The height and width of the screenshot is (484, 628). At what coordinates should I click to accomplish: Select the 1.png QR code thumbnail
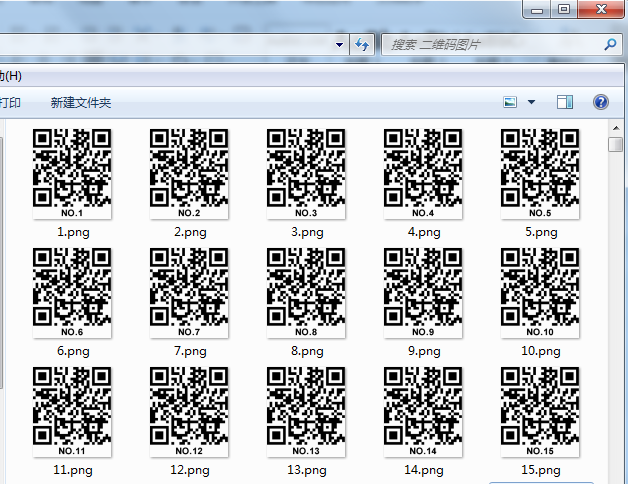coord(71,173)
